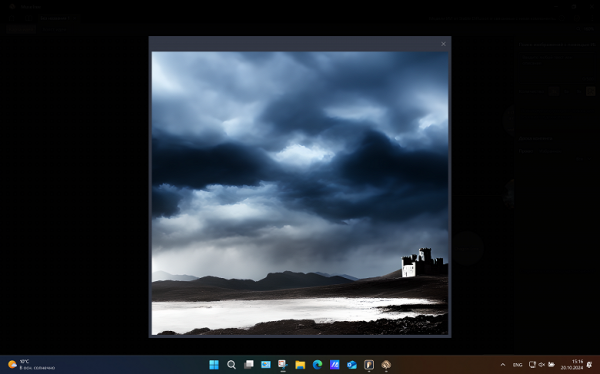
Task: Open the blue slash-icon taskbar app
Action: coord(334,364)
